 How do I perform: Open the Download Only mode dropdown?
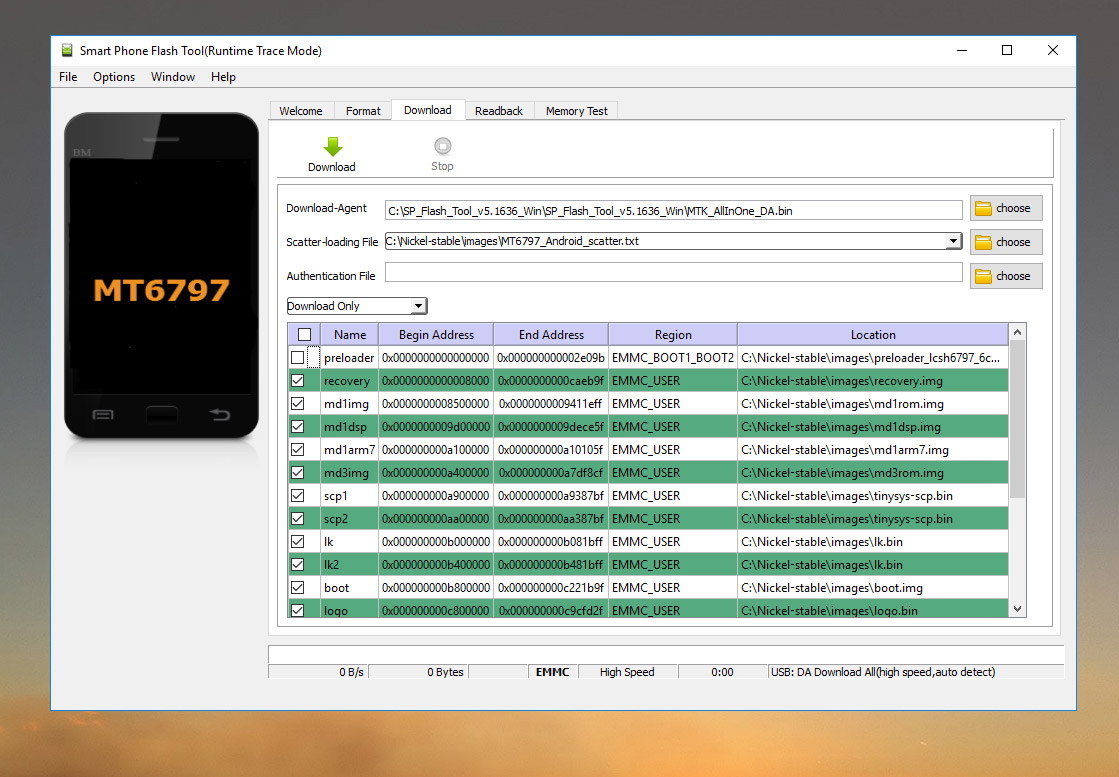356,306
